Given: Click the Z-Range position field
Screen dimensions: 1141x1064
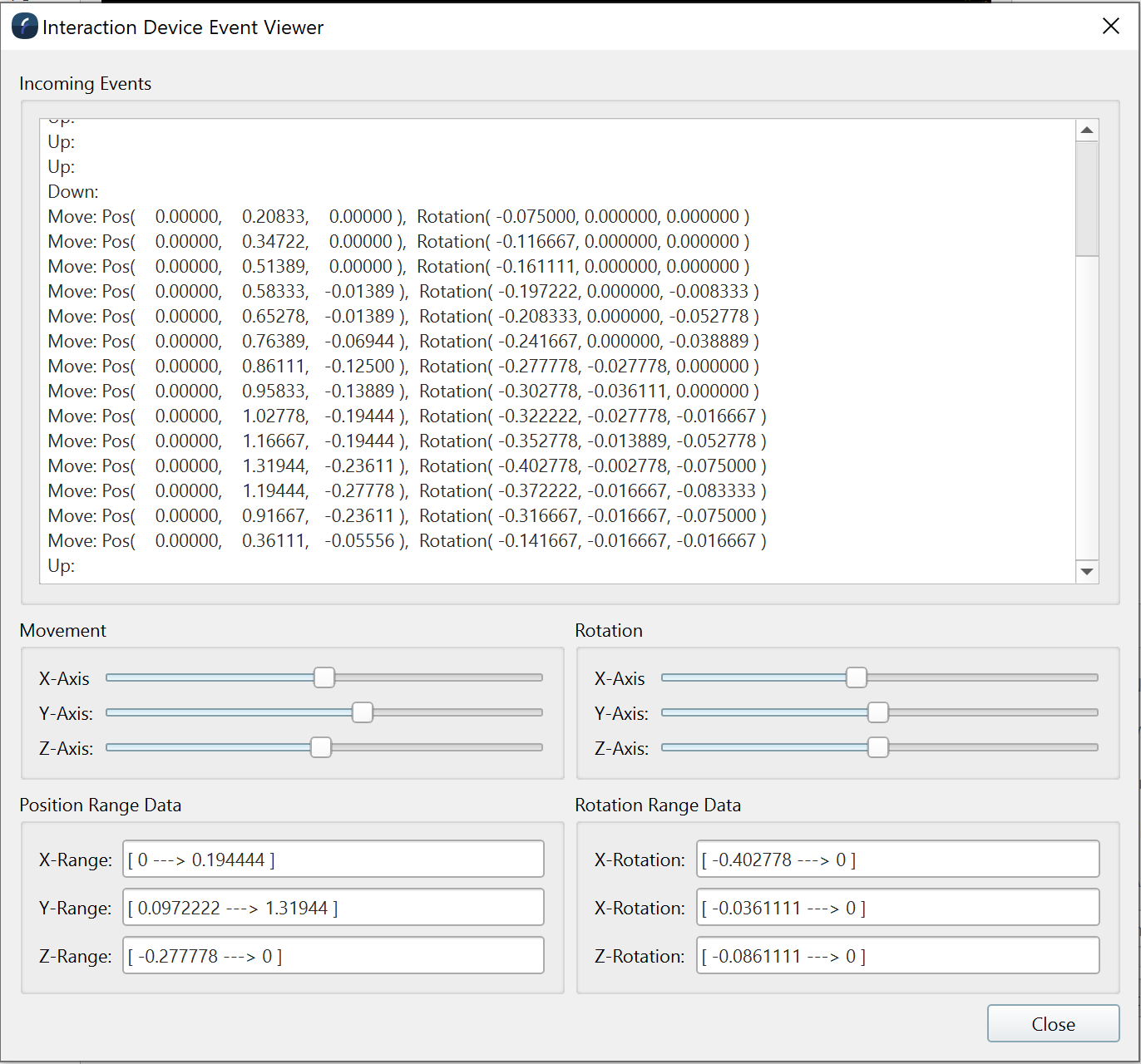Looking at the screenshot, I should [333, 955].
